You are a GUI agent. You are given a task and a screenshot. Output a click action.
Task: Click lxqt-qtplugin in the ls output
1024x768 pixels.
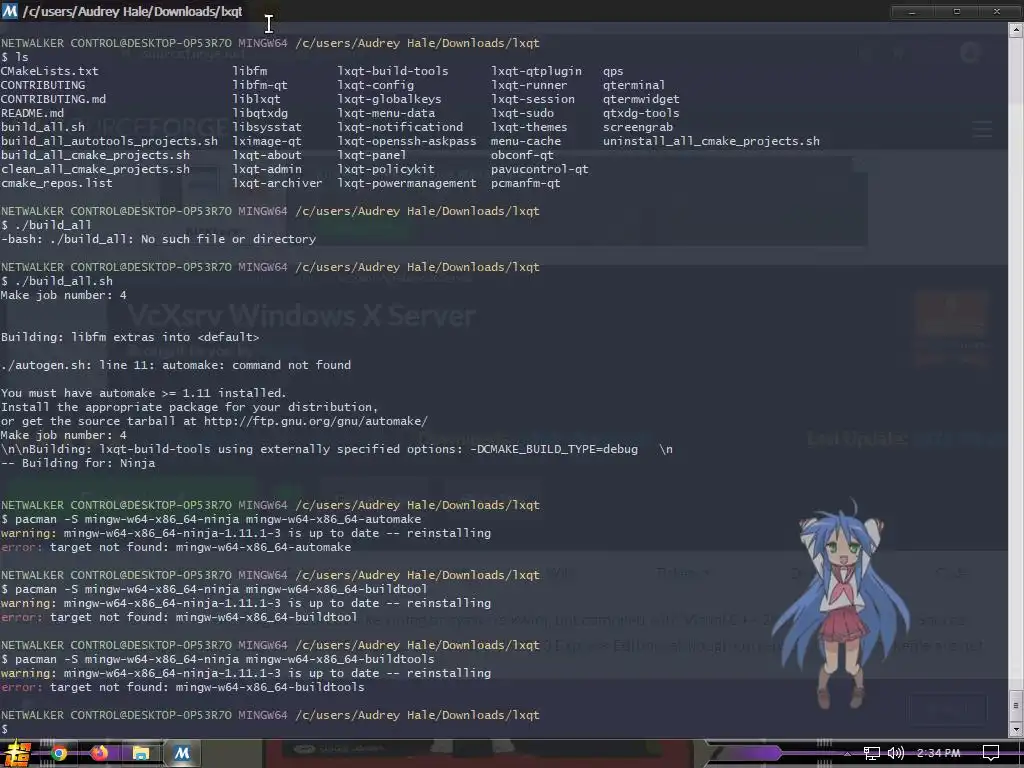(x=536, y=71)
